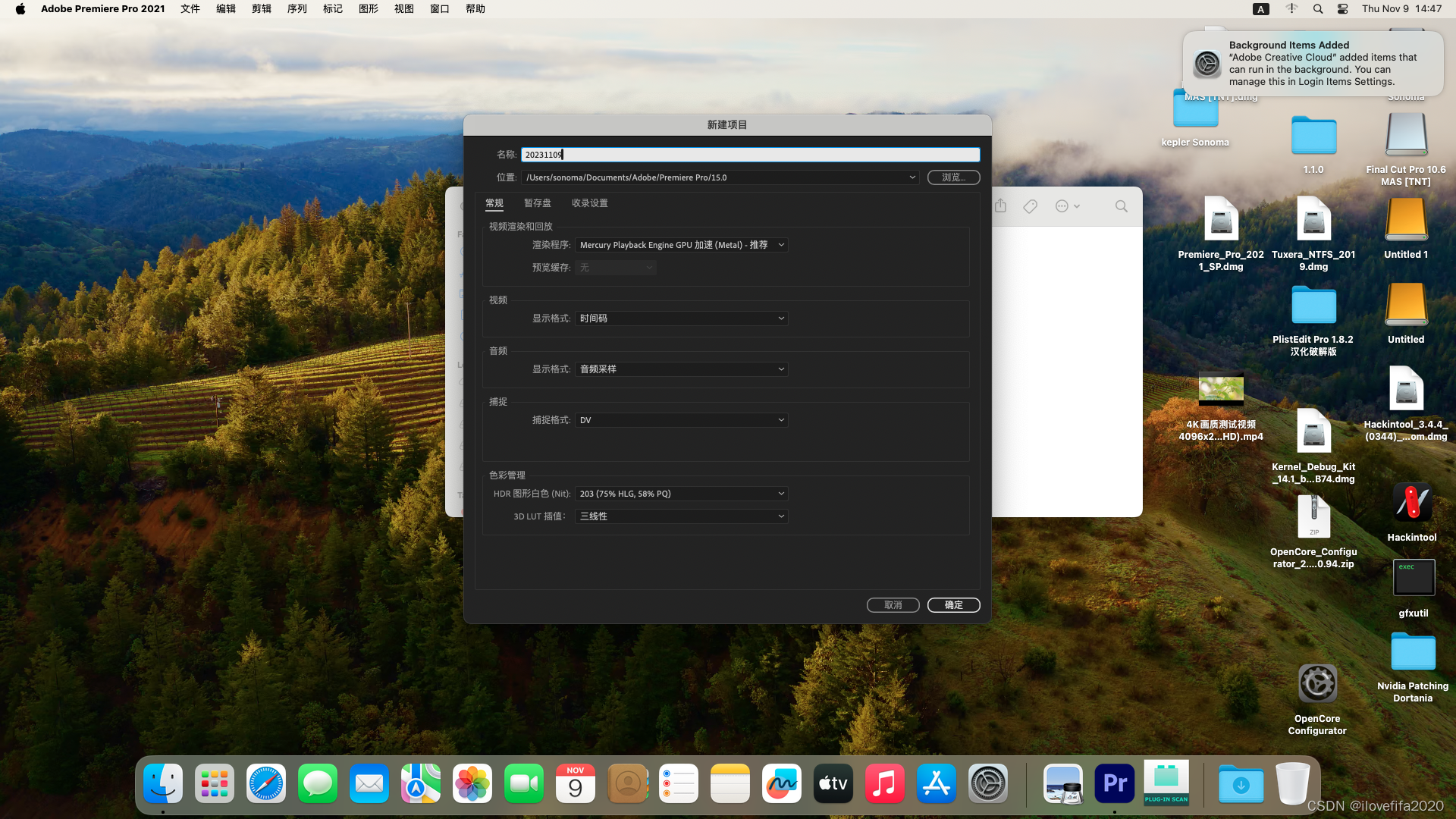Image resolution: width=1456 pixels, height=819 pixels.
Task: Open the 三线性 3D LUT interpolation dropdown
Action: pos(681,516)
